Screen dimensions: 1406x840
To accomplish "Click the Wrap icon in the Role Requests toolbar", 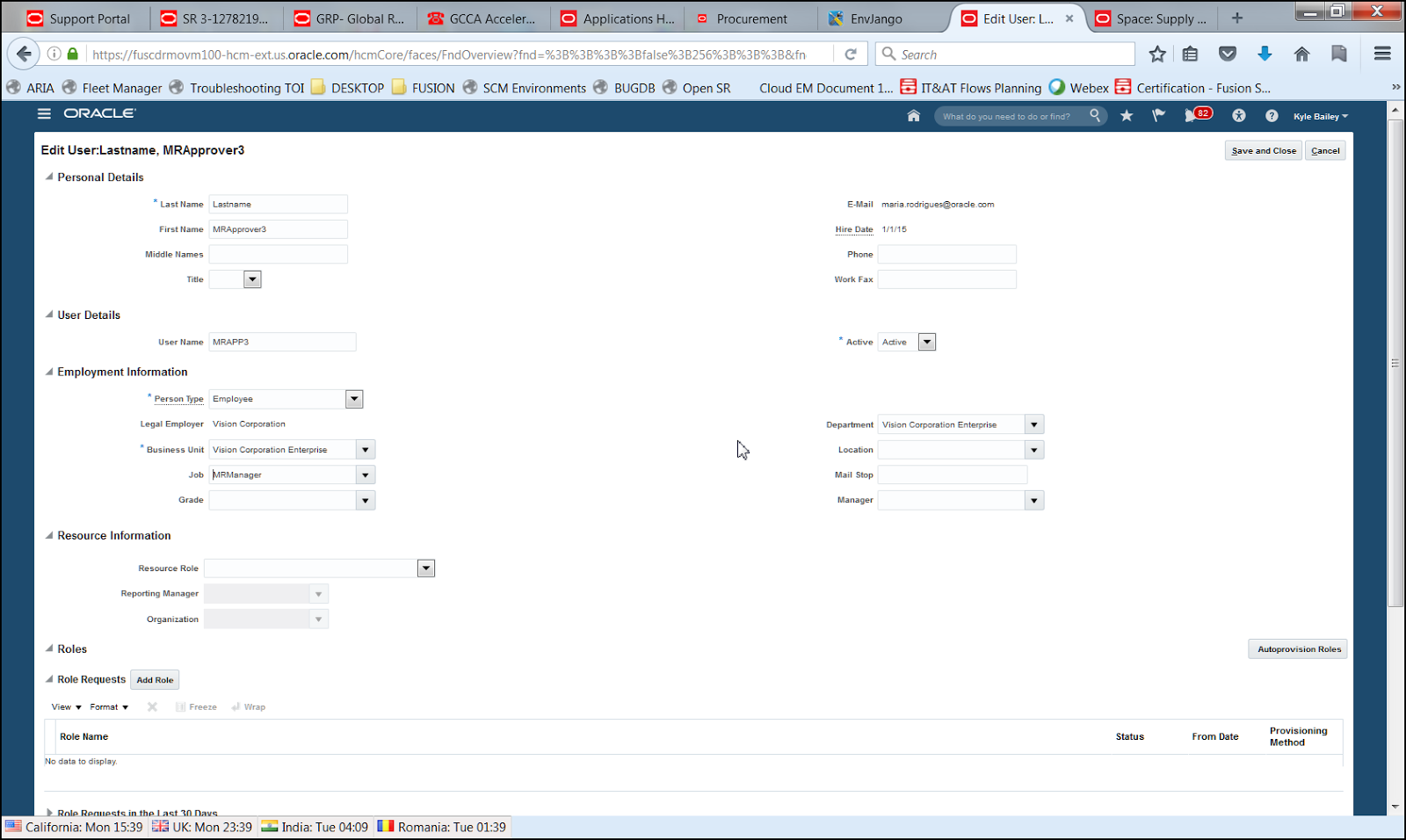I will pyautogui.click(x=249, y=706).
